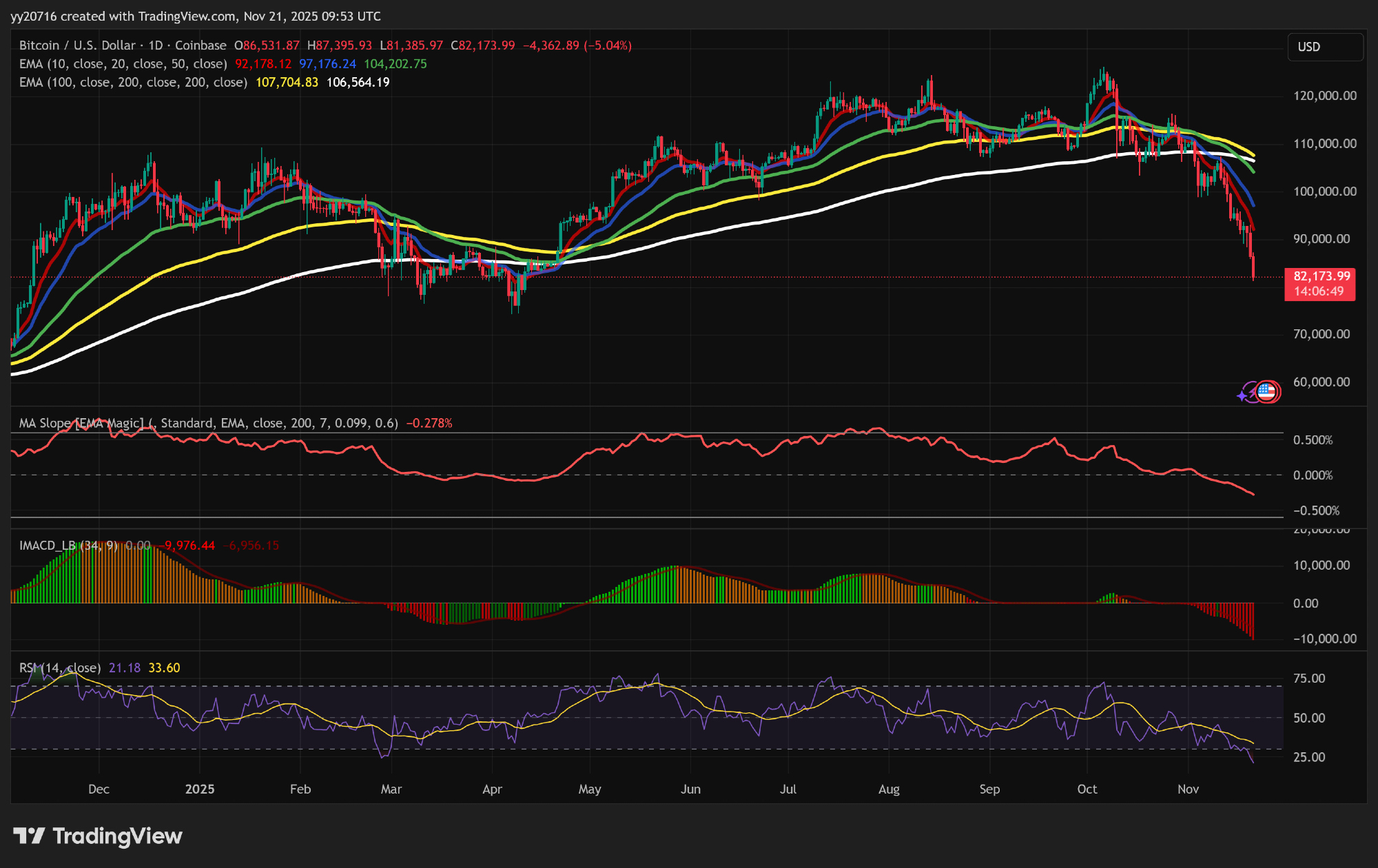The image size is (1378, 868).
Task: Click the yellow 107,704.83 EMA value
Action: 287,83
